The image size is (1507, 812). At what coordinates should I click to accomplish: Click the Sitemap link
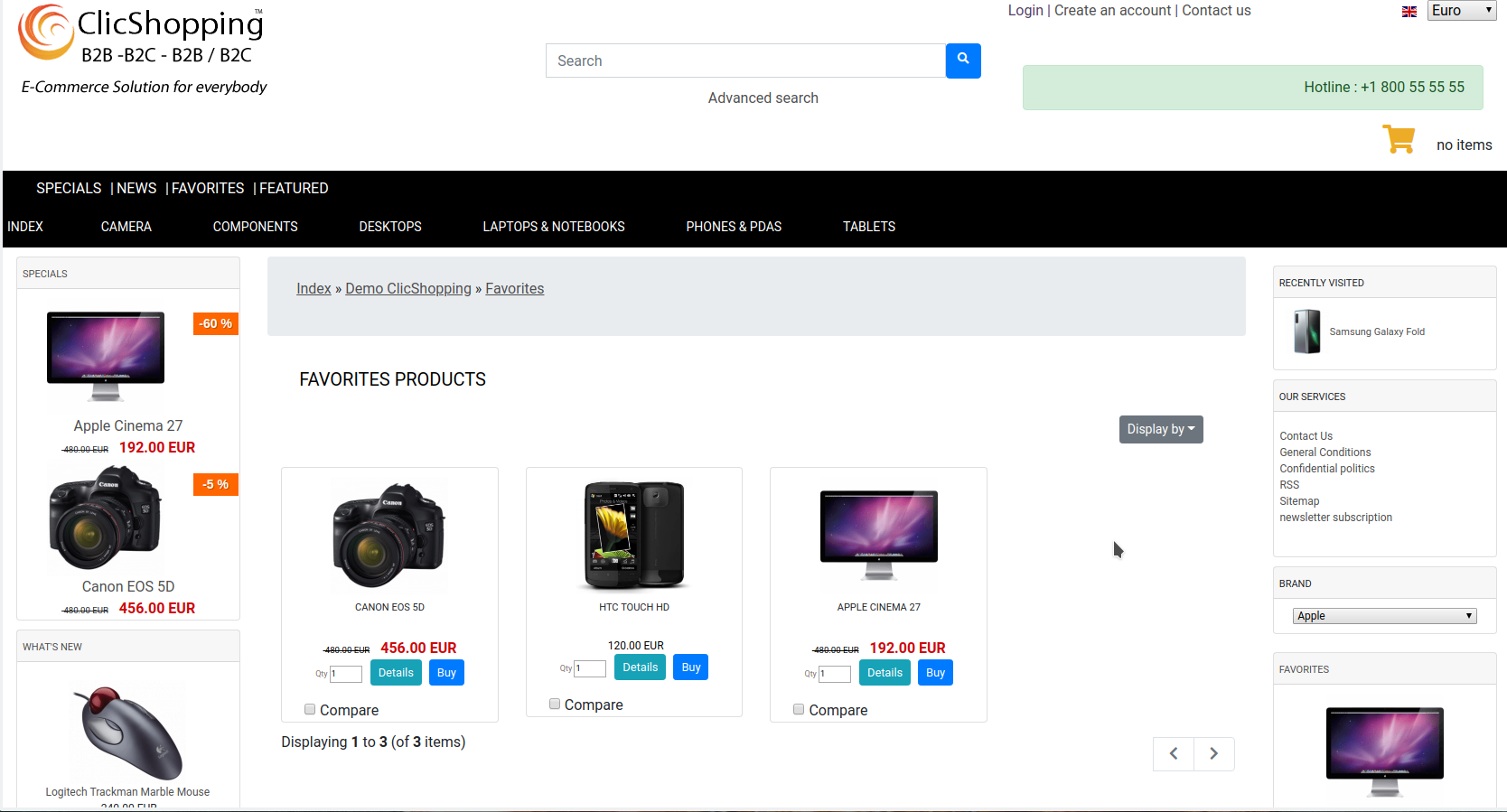pyautogui.click(x=1299, y=501)
